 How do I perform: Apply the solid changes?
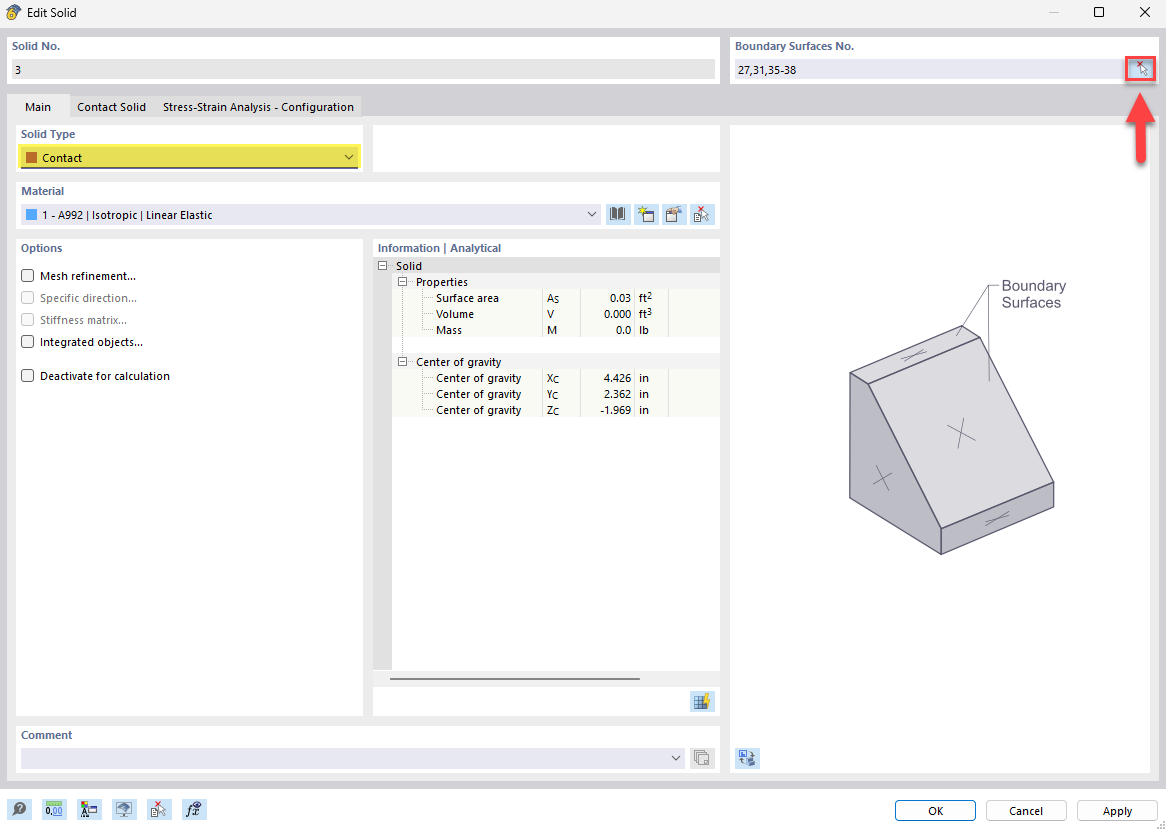pos(1115,810)
